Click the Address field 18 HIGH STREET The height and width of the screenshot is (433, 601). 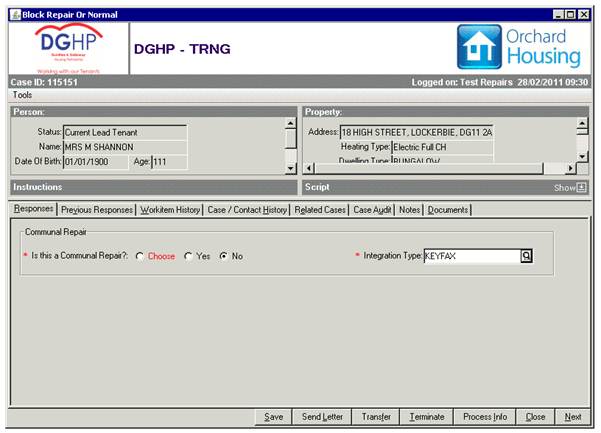[417, 133]
